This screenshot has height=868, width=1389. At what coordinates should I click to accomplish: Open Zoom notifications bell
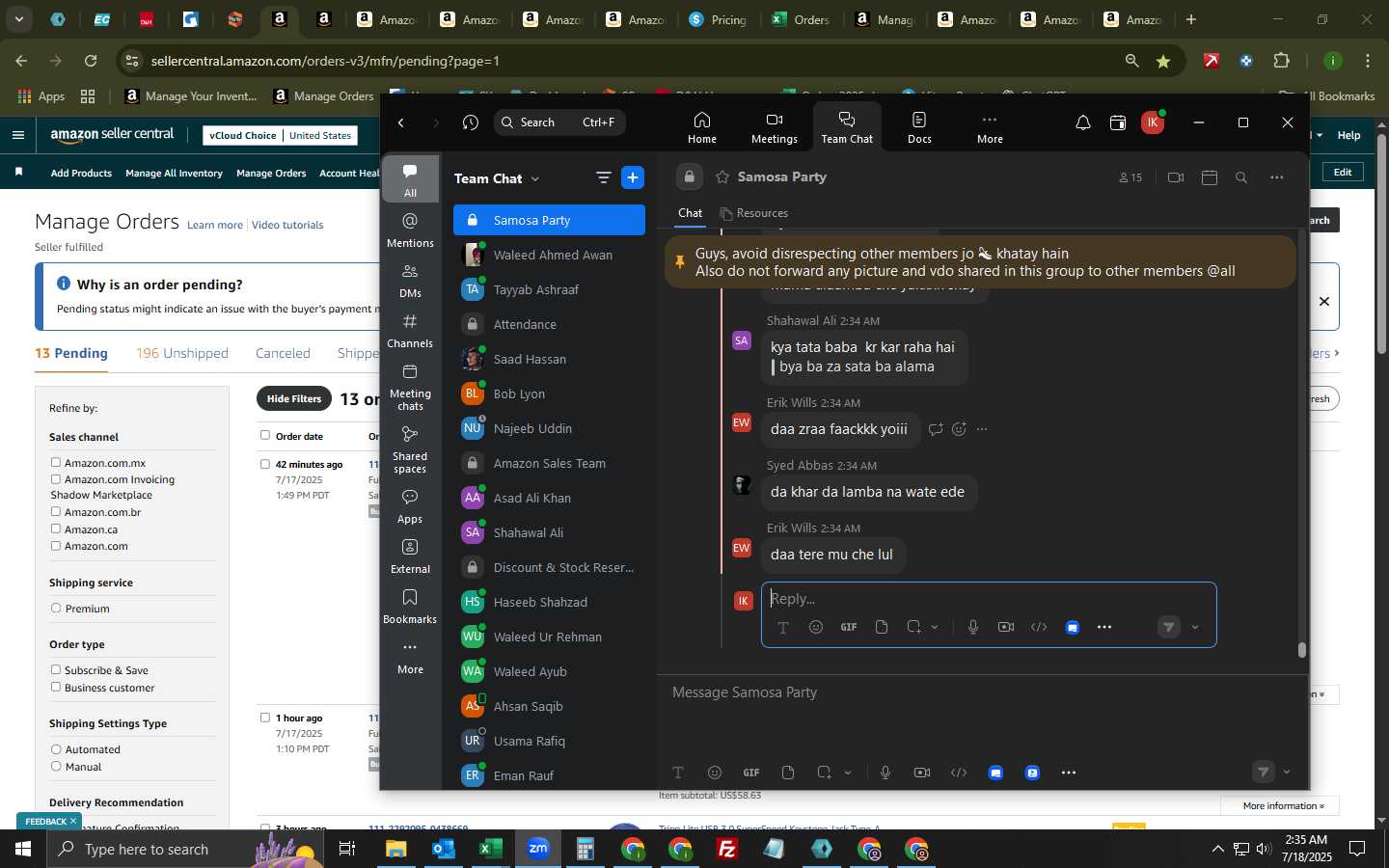1083,122
